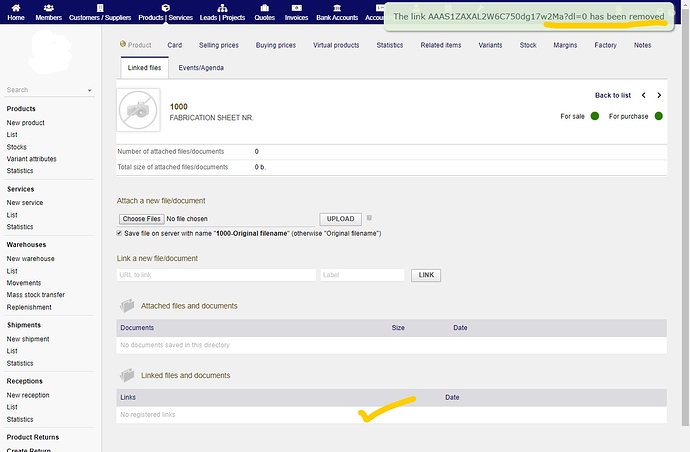This screenshot has width=690, height=452.
Task: Go to next product arrow
Action: [658, 96]
